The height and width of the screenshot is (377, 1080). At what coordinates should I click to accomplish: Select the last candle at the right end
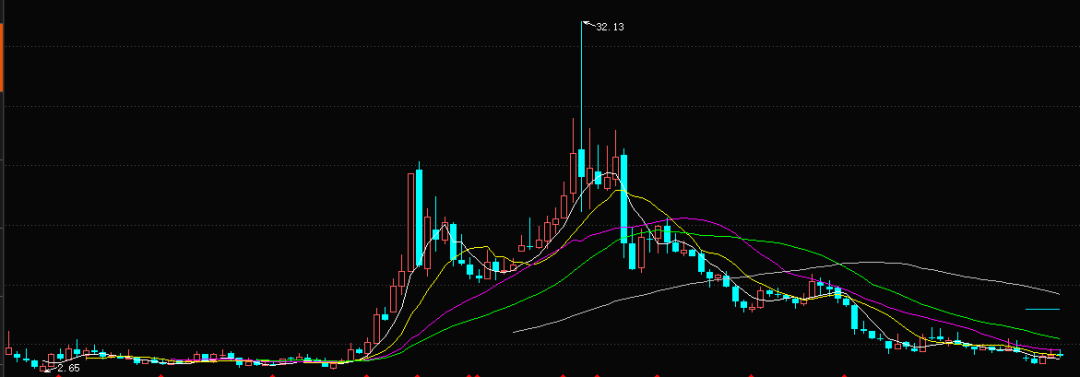click(1060, 354)
